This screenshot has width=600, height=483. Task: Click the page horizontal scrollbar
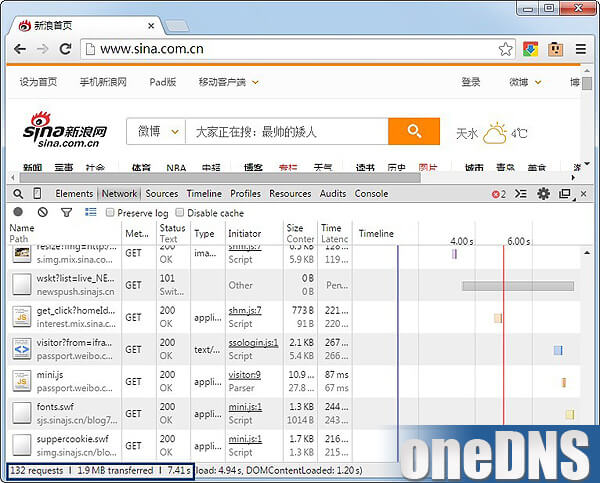(x=220, y=178)
